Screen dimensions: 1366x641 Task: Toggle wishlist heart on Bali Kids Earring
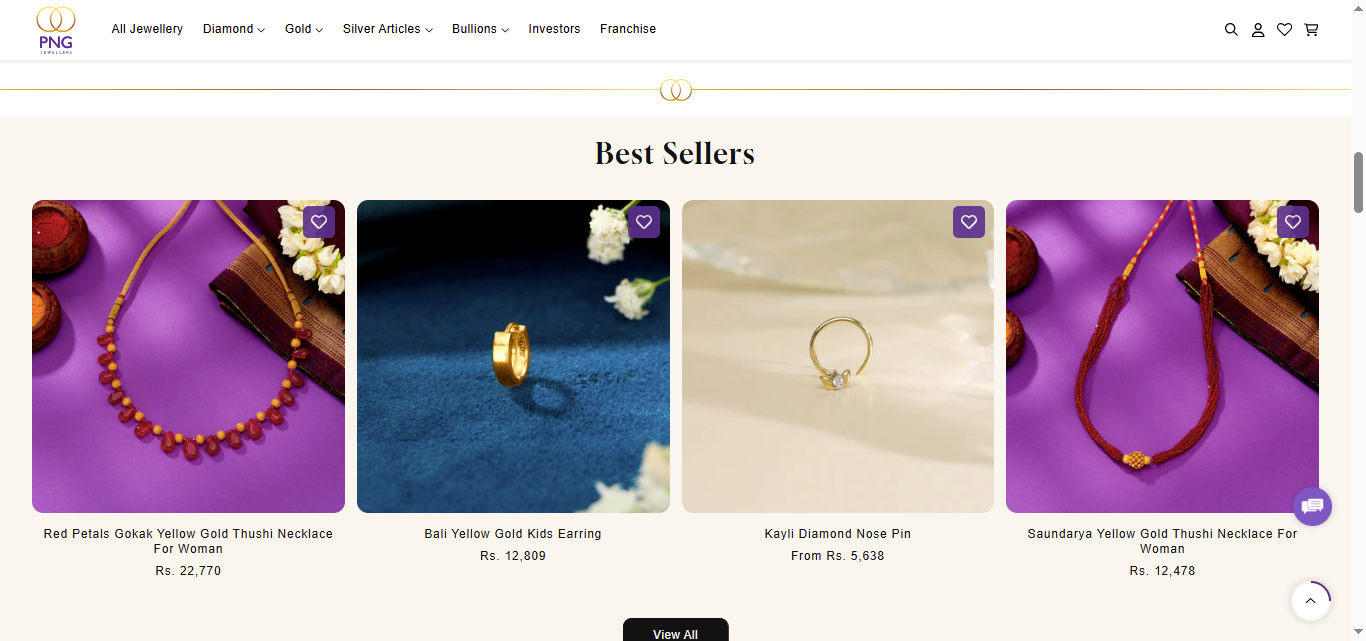tap(644, 222)
